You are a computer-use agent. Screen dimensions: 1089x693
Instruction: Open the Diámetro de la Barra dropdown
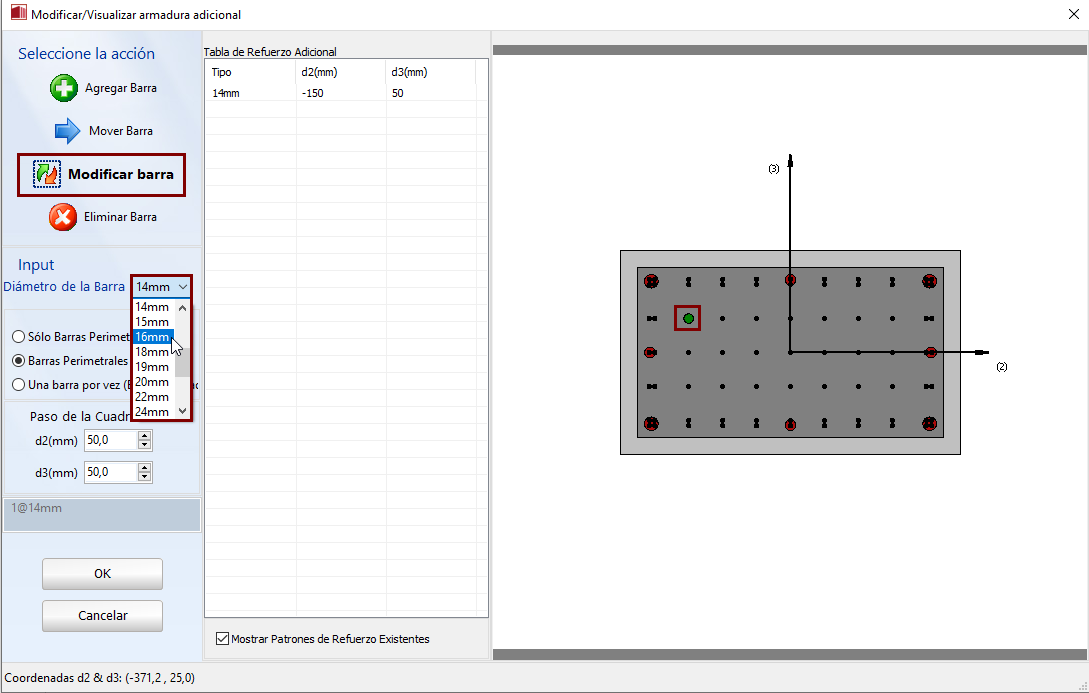click(161, 287)
